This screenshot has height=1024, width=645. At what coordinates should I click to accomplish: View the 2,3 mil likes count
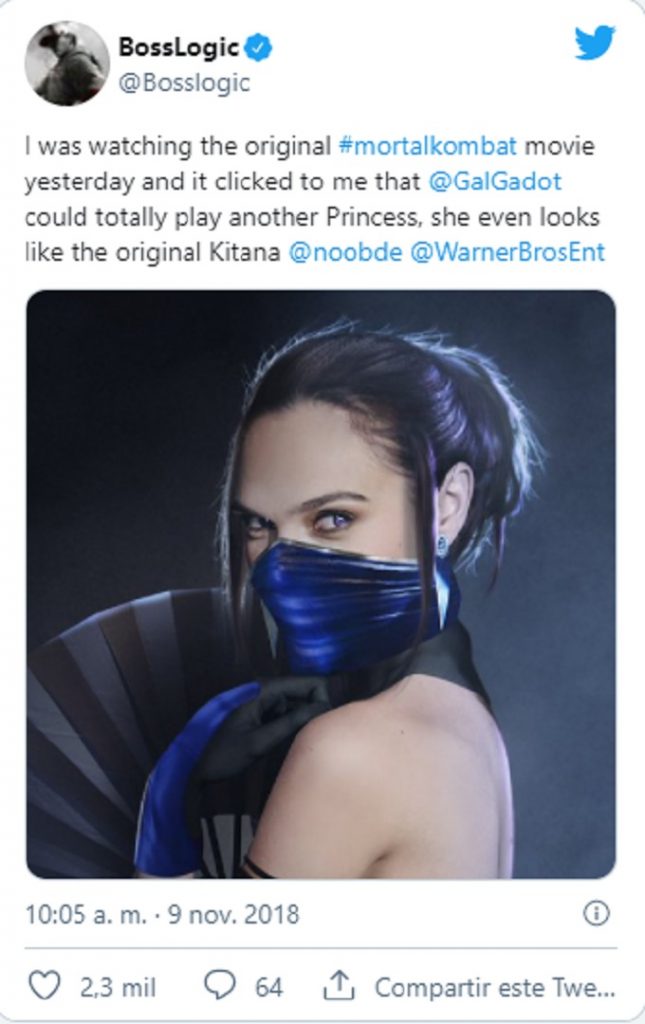pyautogui.click(x=118, y=987)
